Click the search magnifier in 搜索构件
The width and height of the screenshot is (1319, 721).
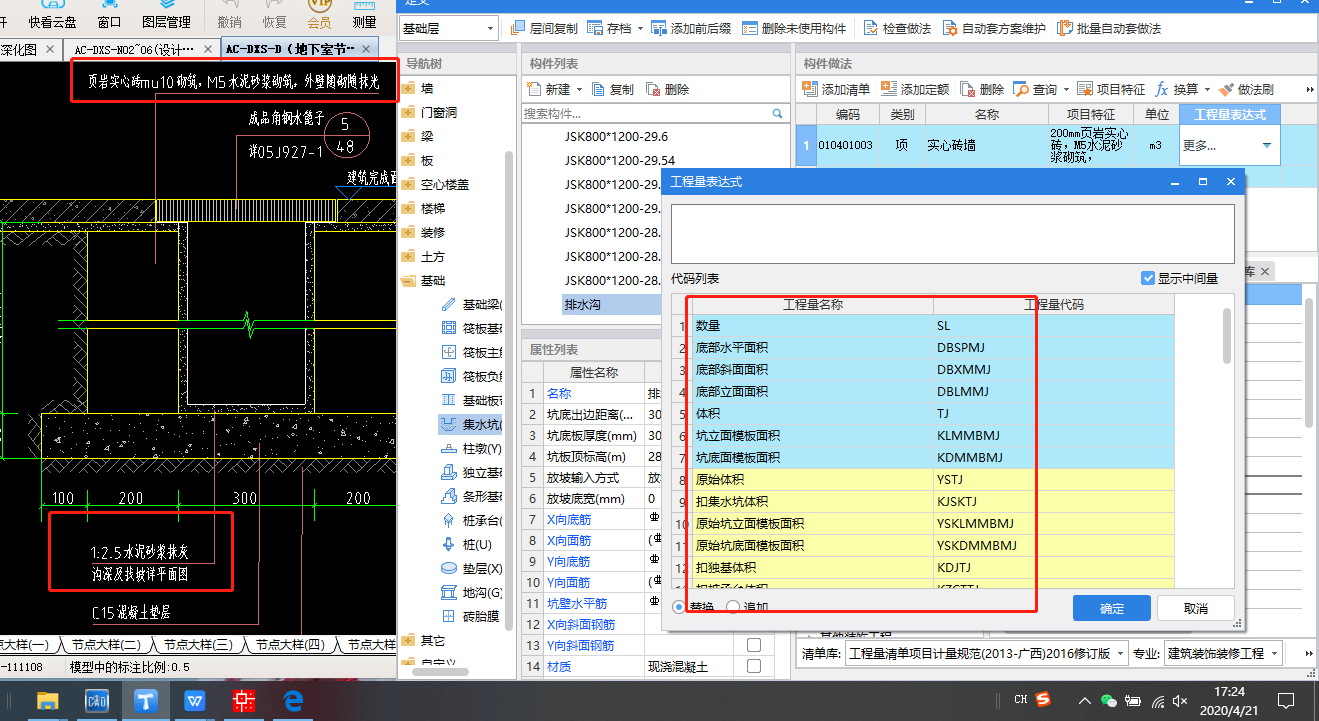coord(777,114)
